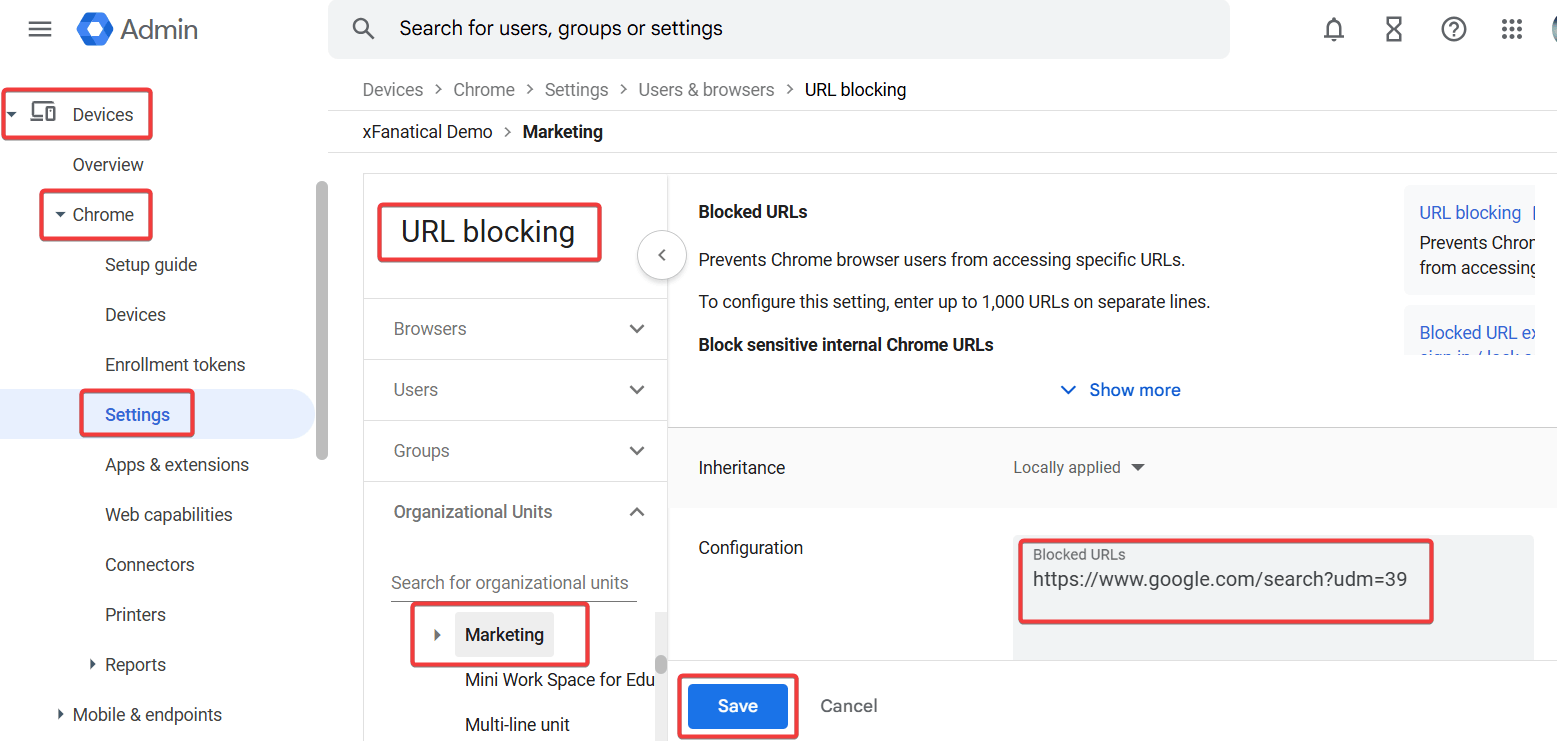
Task: Open Overview in sidebar
Action: click(x=108, y=164)
